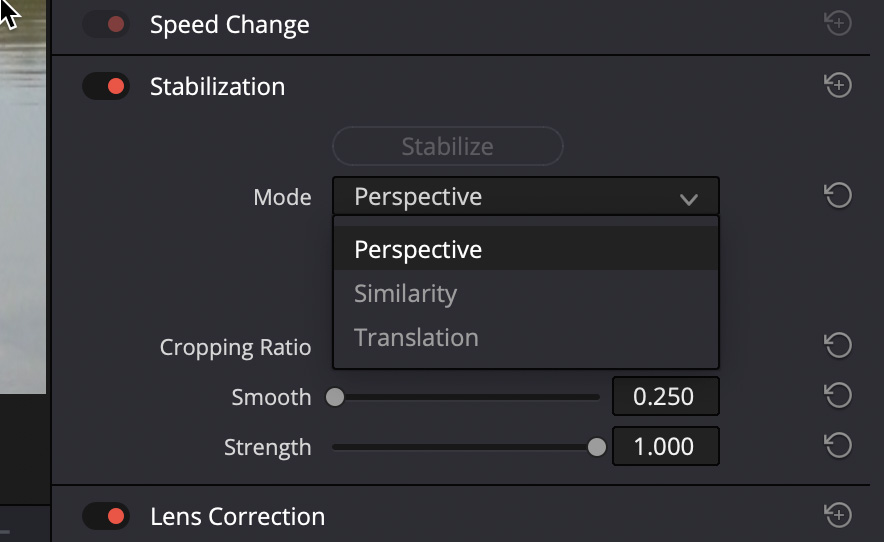Click the Strength slider handle
Viewport: 884px width, 542px height.
[596, 447]
